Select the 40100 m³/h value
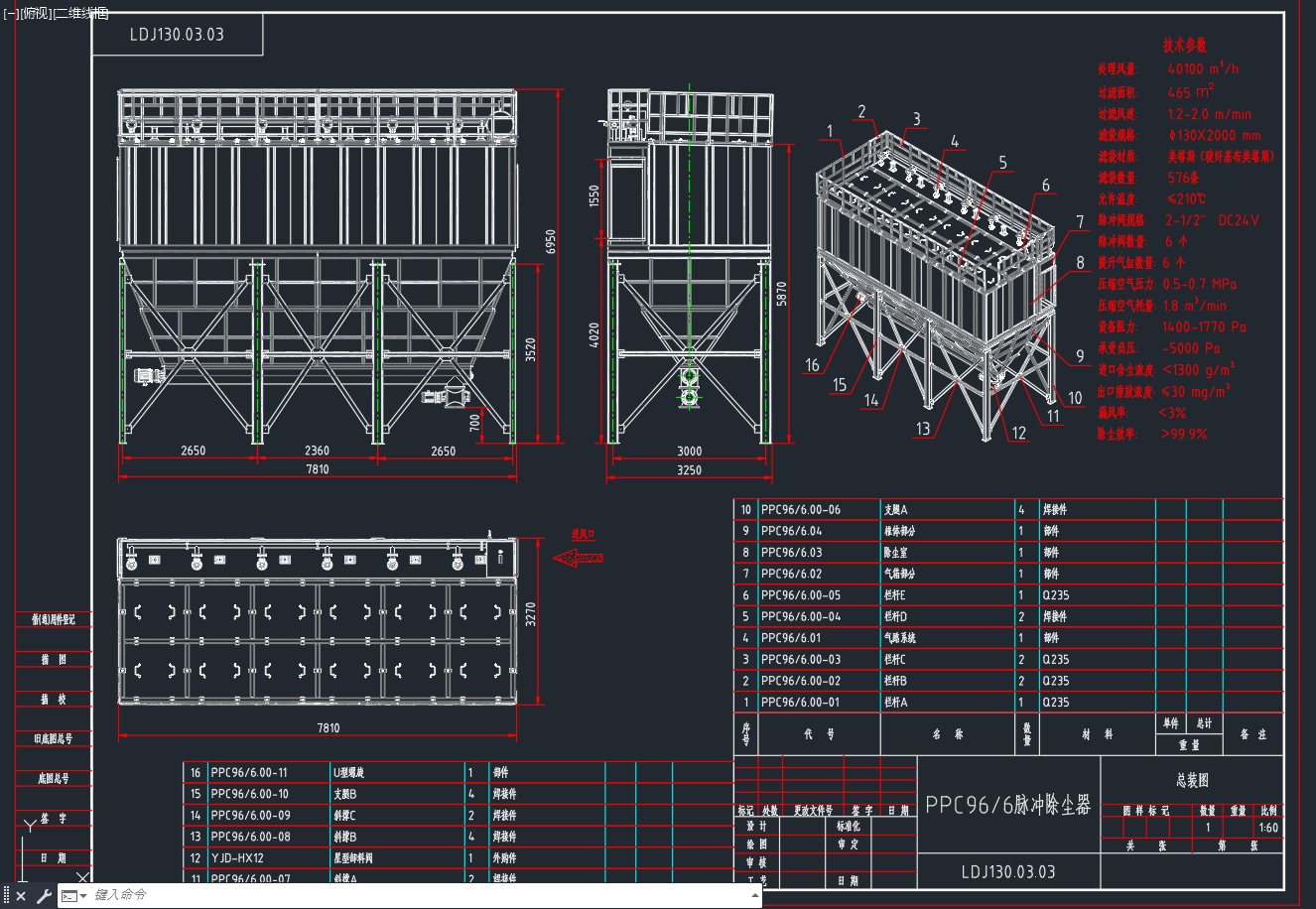 click(x=1203, y=68)
